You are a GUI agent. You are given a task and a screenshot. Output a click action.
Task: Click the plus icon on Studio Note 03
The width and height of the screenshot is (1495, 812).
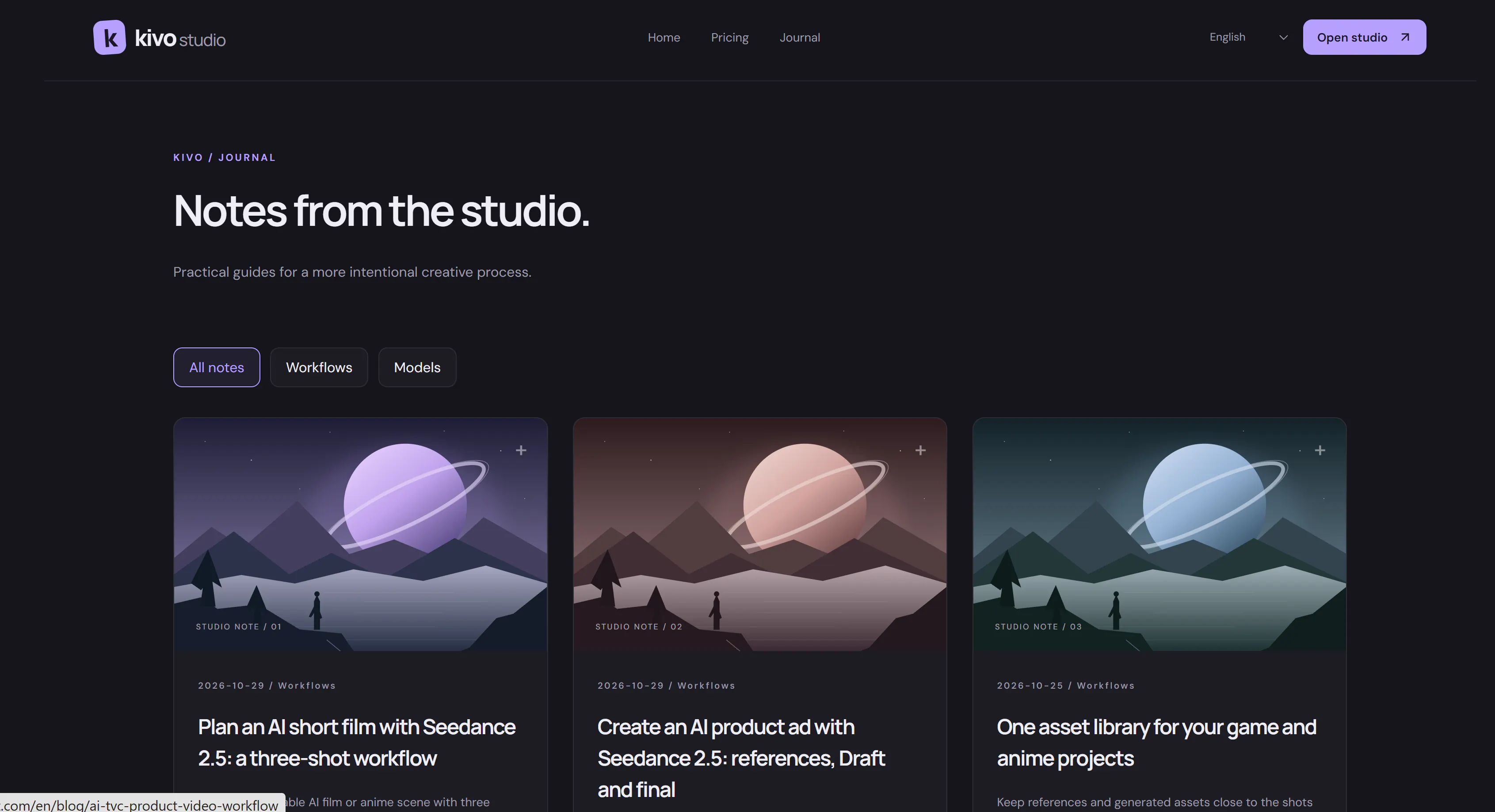click(x=1320, y=450)
